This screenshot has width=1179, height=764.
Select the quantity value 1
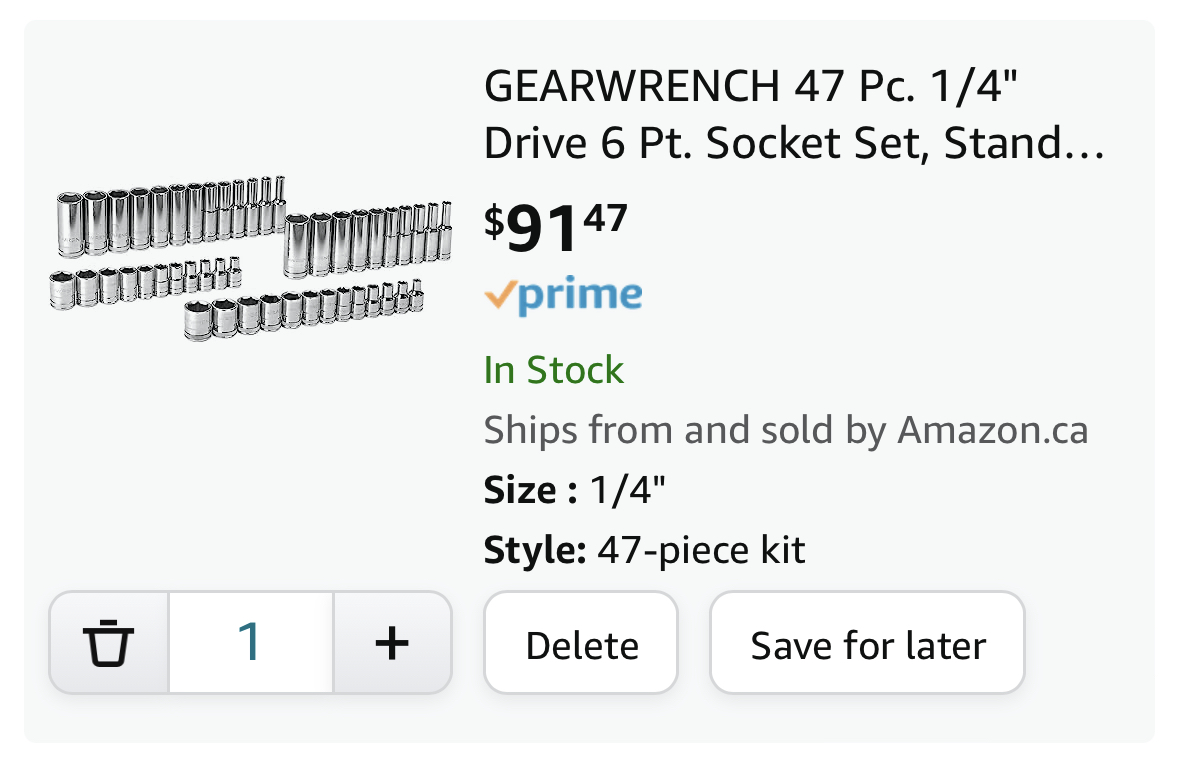point(250,643)
